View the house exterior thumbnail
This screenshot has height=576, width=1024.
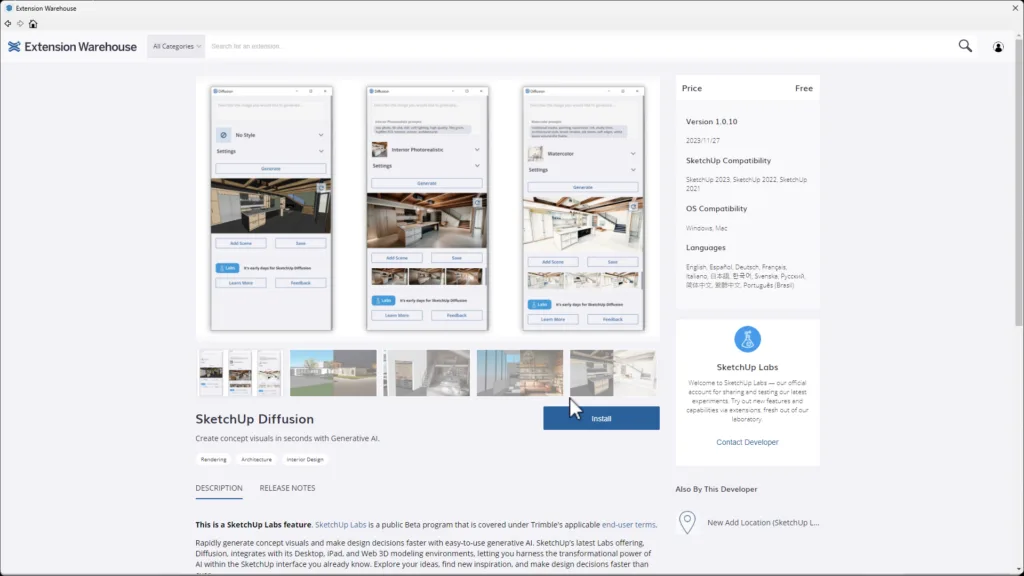[x=333, y=373]
